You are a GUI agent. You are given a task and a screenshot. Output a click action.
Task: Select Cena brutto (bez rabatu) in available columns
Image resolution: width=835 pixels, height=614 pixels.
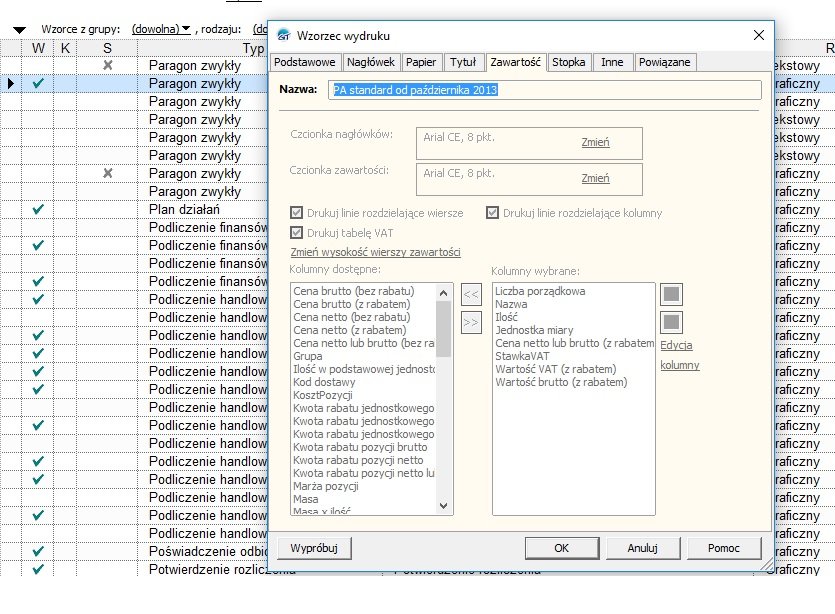[354, 291]
